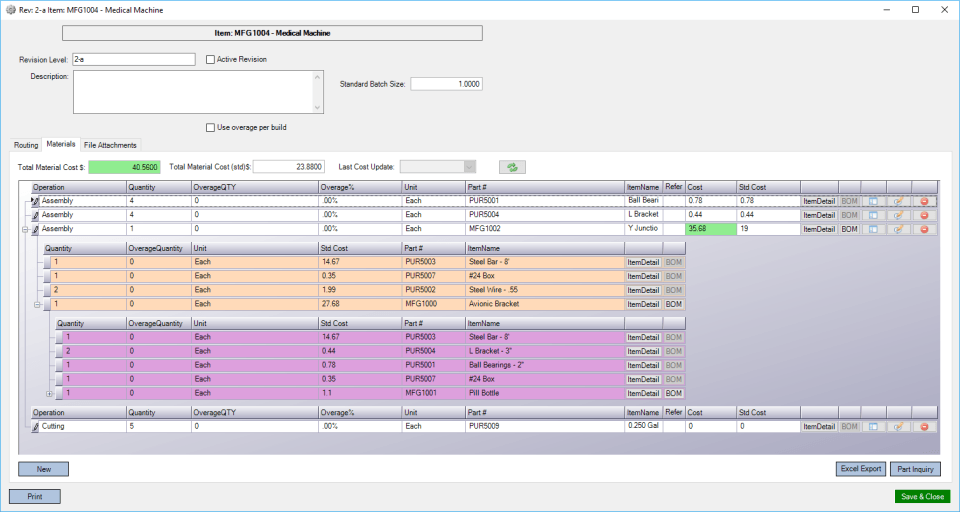Delete the MFG1002 material row
The height and width of the screenshot is (512, 960).
click(x=924, y=229)
